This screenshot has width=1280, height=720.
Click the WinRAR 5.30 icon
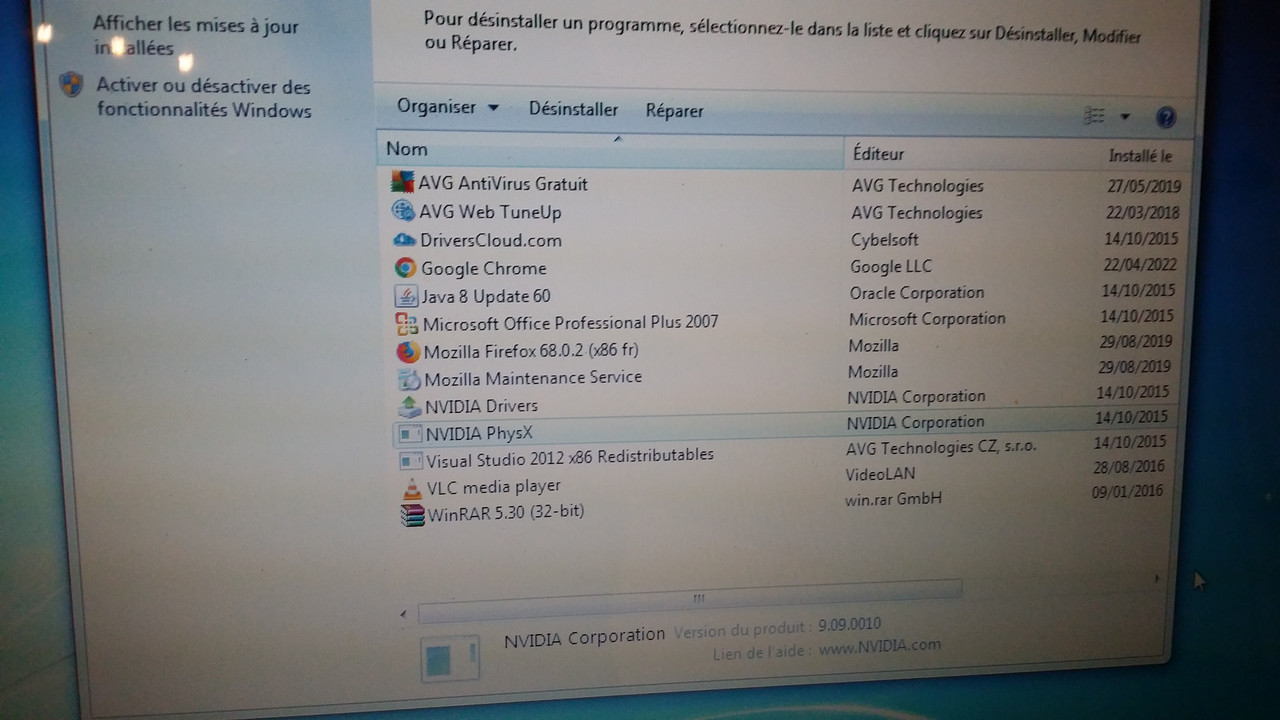(x=412, y=515)
